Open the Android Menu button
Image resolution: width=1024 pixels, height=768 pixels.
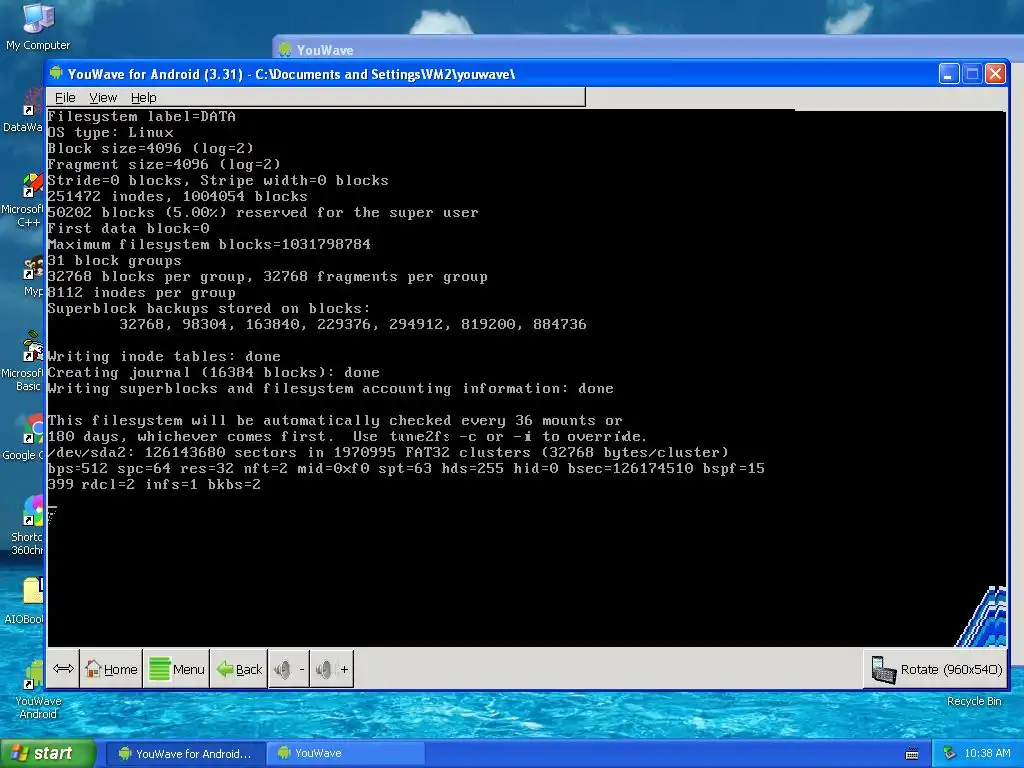tap(176, 669)
